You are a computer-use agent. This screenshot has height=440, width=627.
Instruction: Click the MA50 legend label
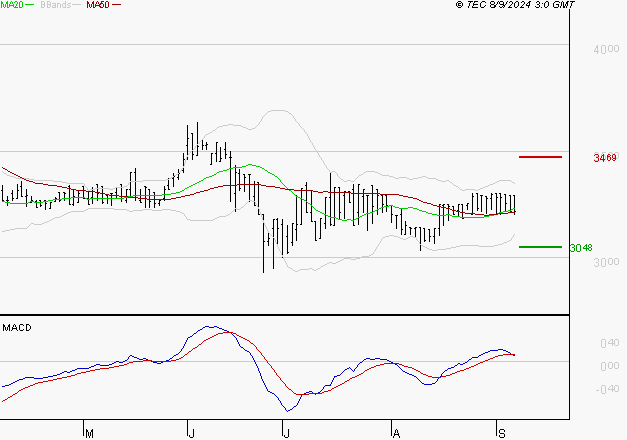coord(98,5)
